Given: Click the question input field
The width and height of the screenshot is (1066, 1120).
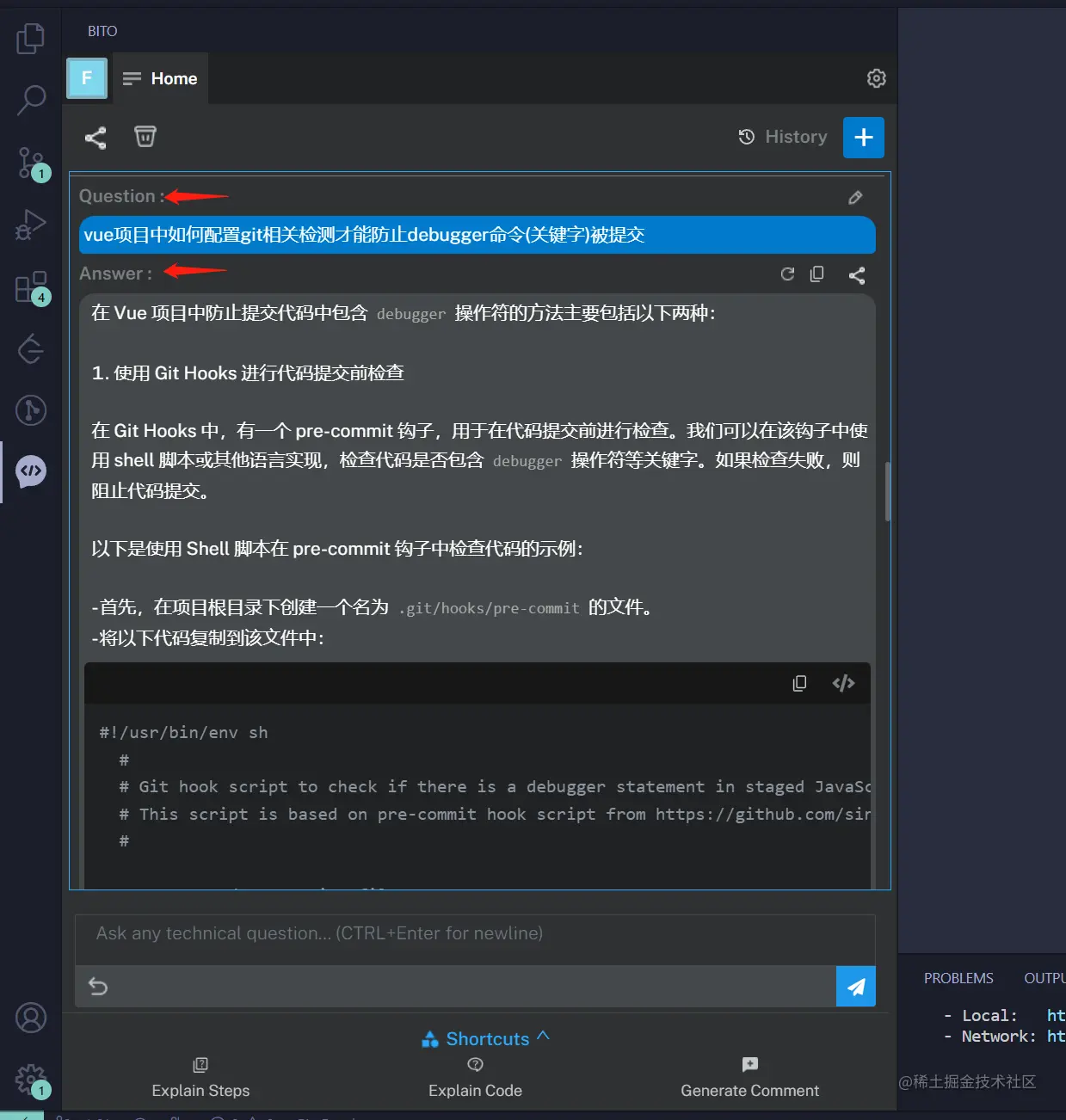Looking at the screenshot, I should 475,939.
